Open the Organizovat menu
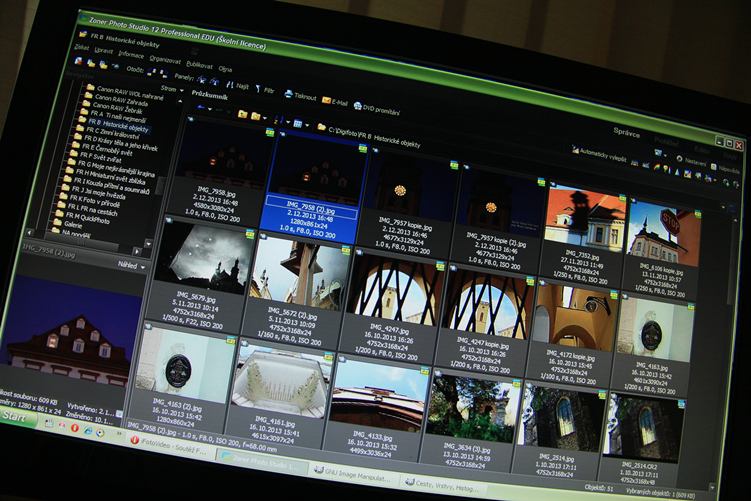This screenshot has height=501, width=751. (x=165, y=60)
